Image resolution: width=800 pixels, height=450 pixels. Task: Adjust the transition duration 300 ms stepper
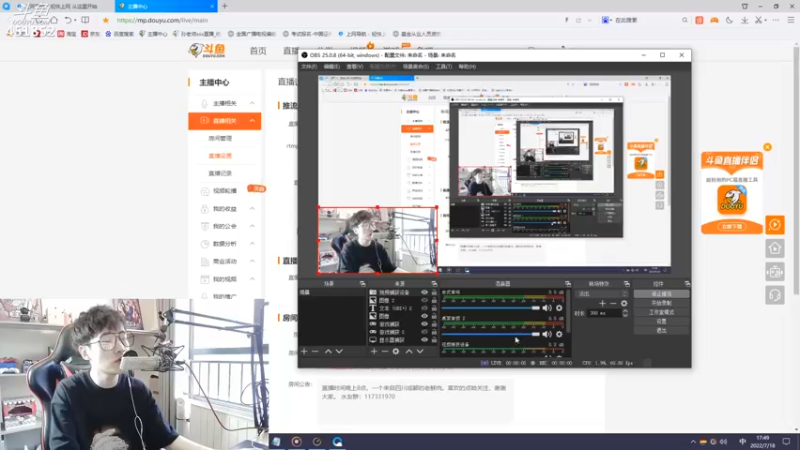[625, 313]
